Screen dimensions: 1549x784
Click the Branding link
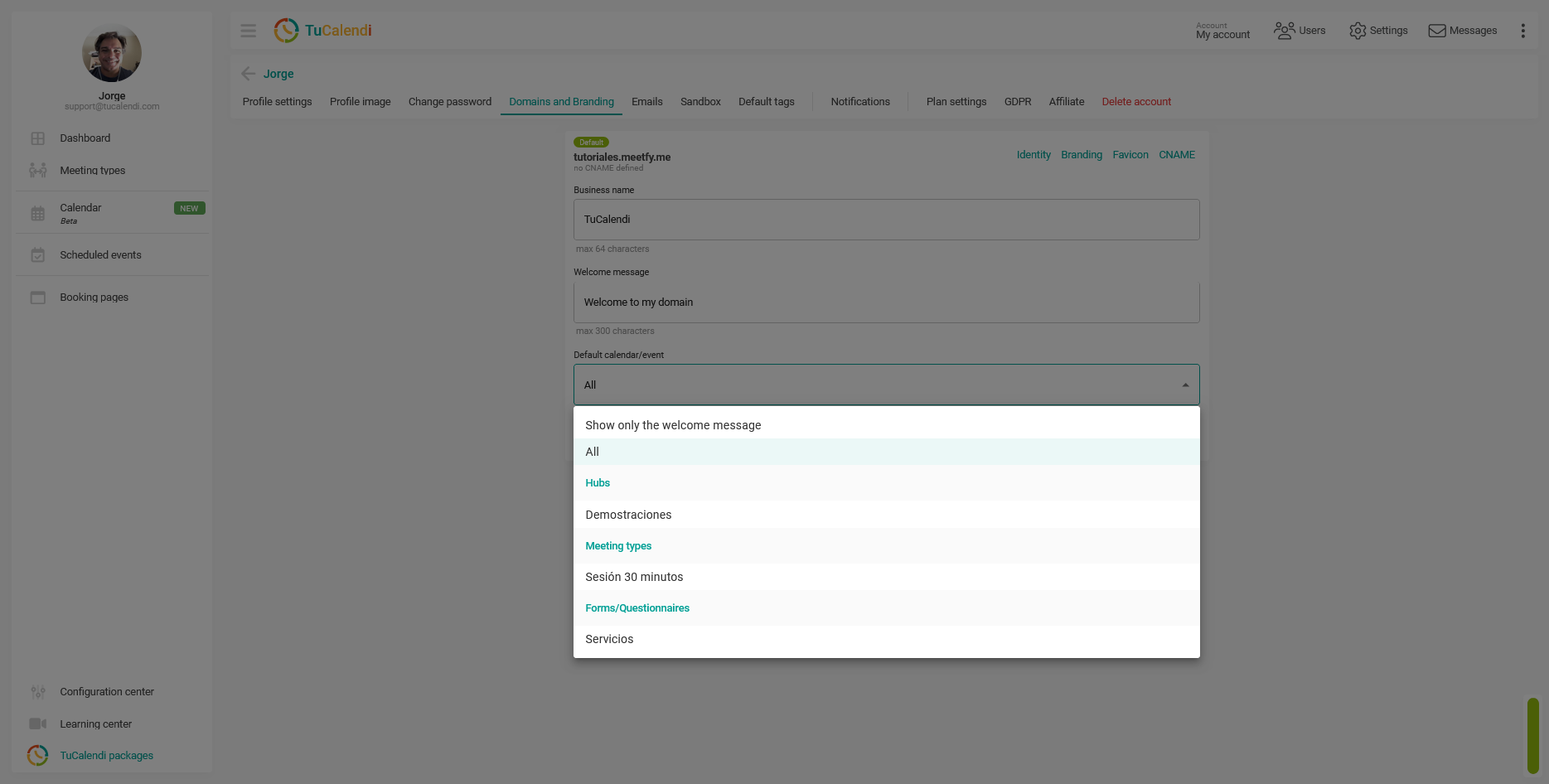tap(1082, 155)
